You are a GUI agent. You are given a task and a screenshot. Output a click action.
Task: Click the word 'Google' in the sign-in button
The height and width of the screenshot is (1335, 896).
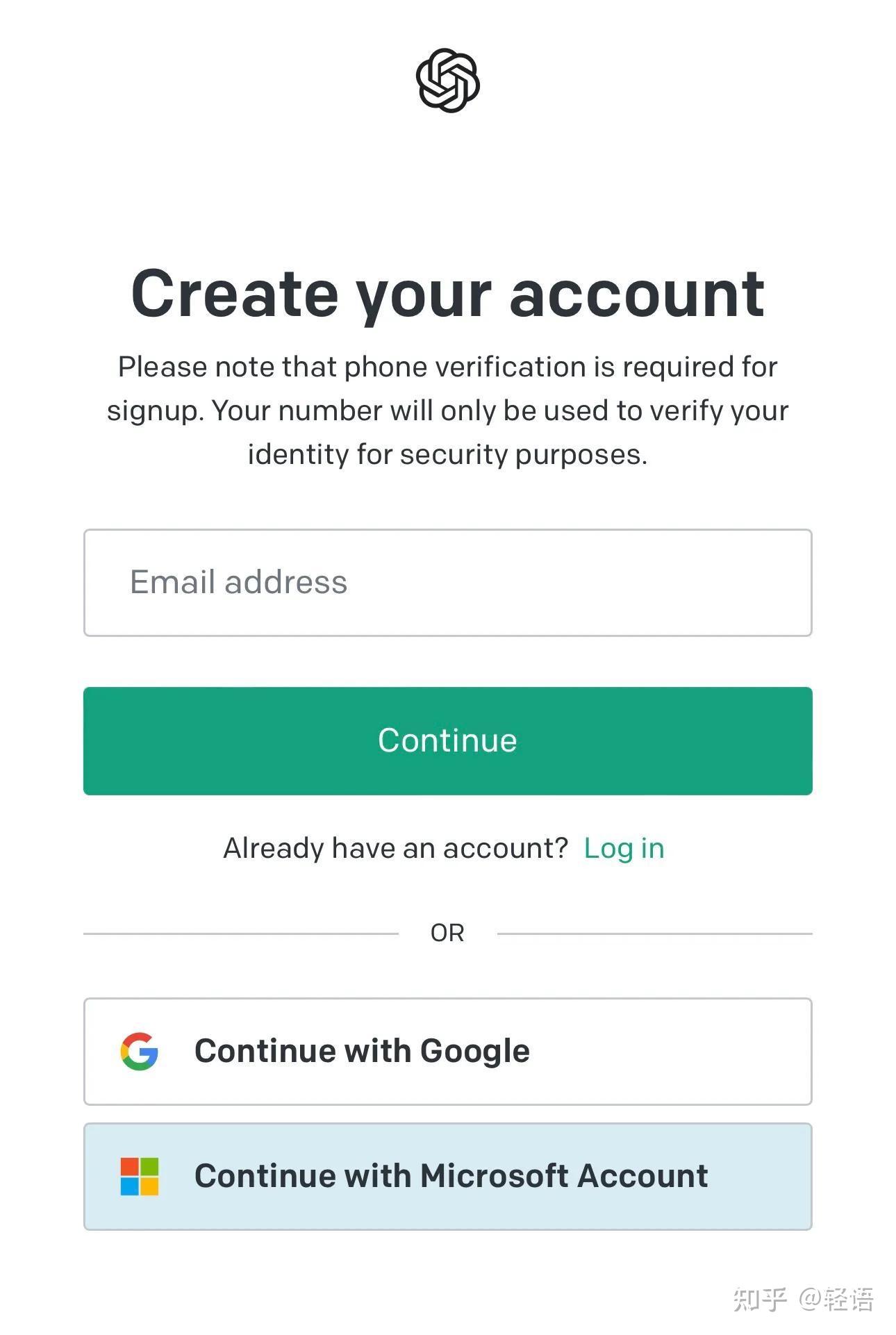[x=474, y=1051]
